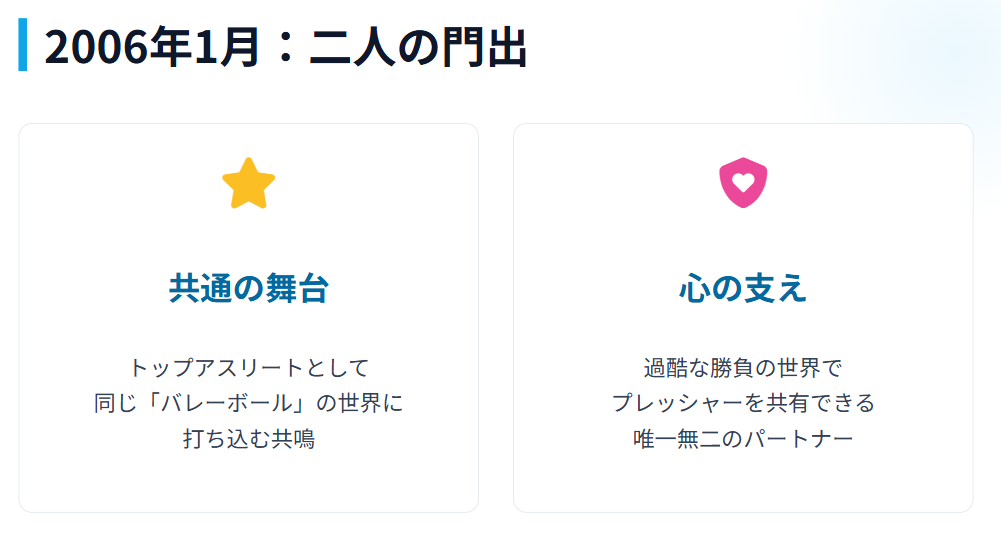Click the heading 2006年1月:二人の門出
The height and width of the screenshot is (535, 1001).
click(285, 47)
